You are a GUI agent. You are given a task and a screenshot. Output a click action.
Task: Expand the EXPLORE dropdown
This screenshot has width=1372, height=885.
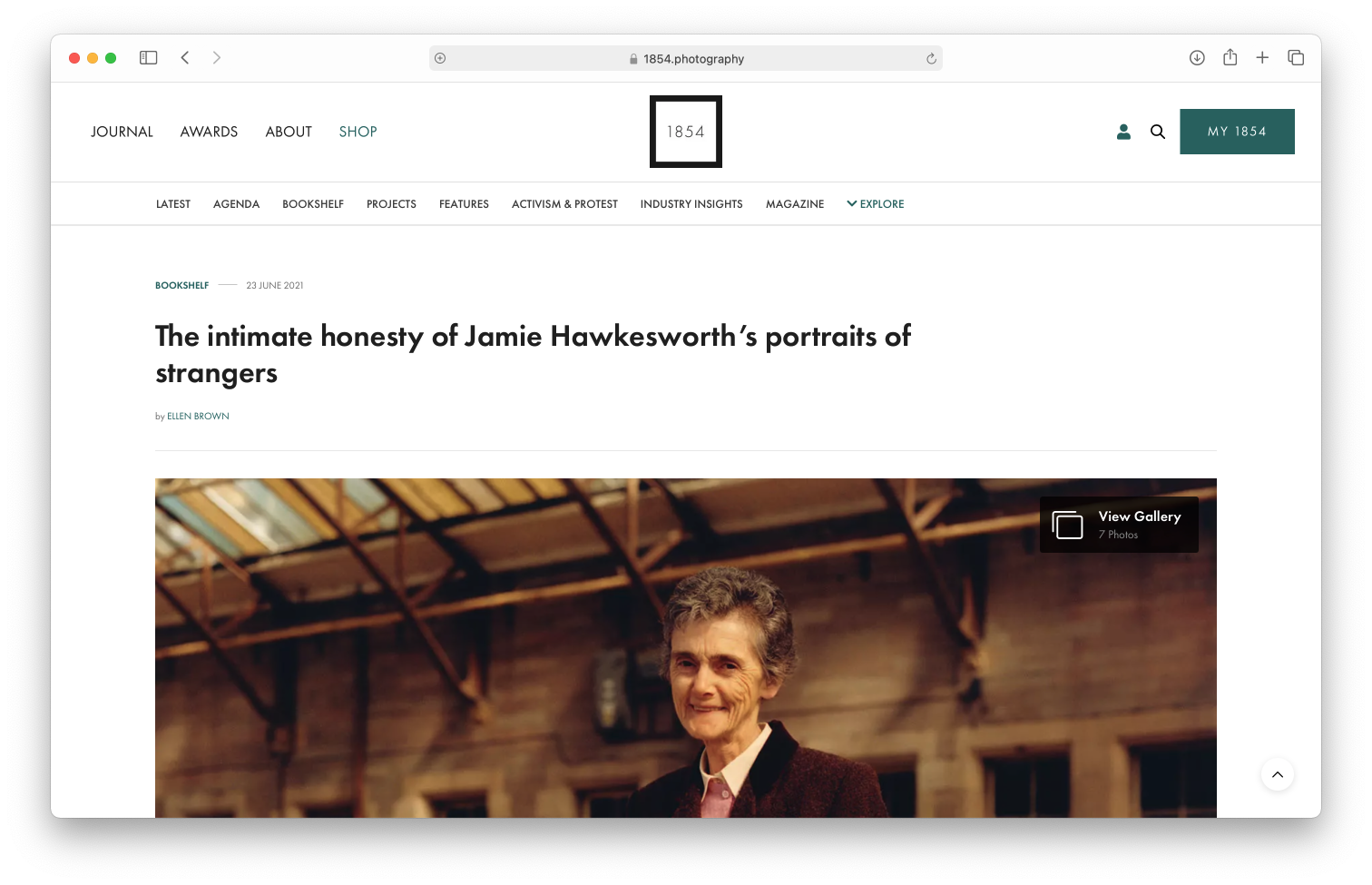(x=876, y=204)
